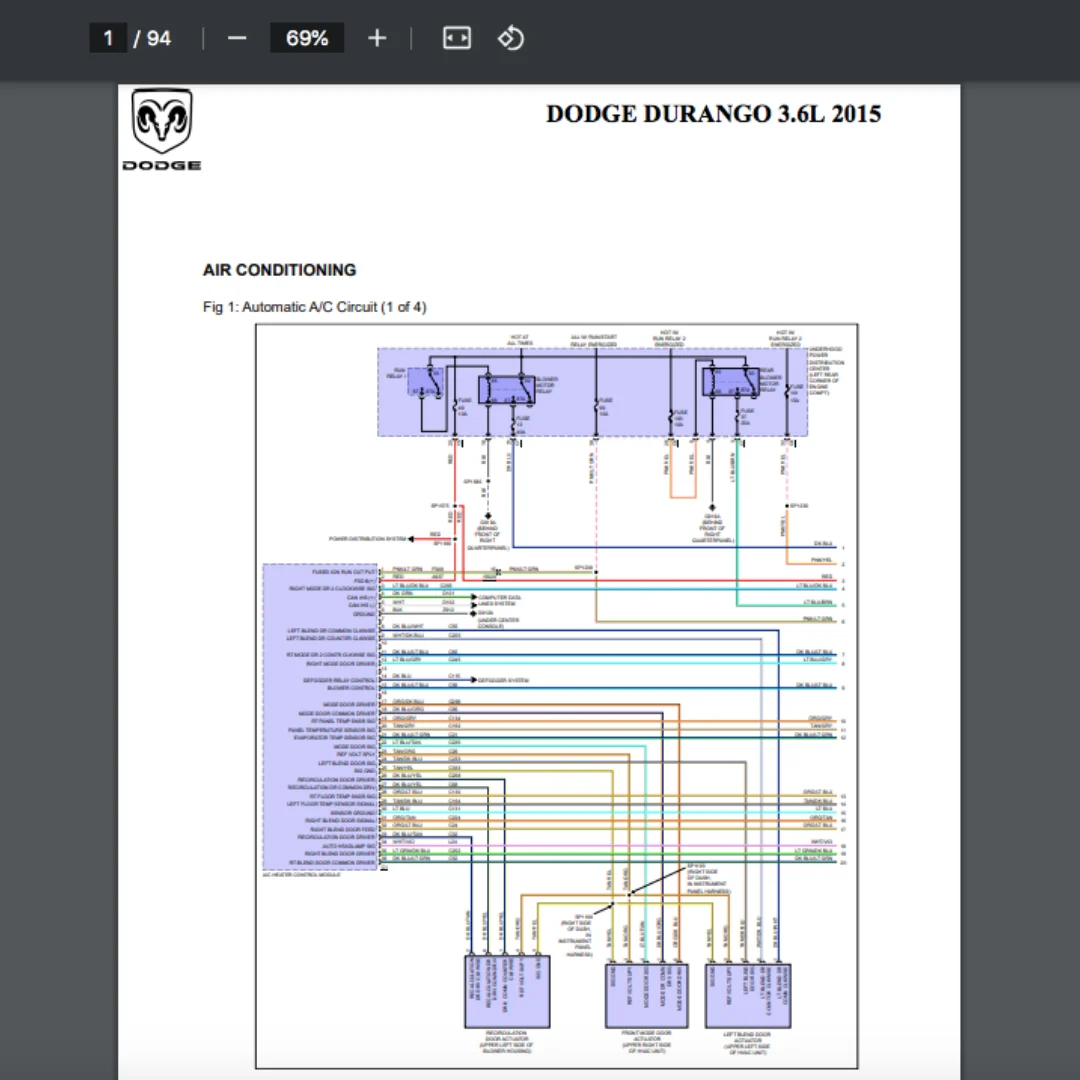Click the rotate document icon
Image resolution: width=1080 pixels, height=1080 pixels.
tap(510, 39)
